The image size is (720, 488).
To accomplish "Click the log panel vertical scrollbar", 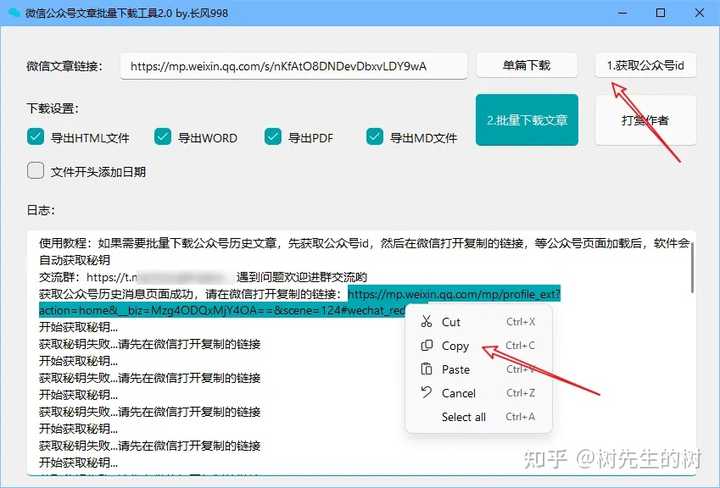I will click(692, 269).
